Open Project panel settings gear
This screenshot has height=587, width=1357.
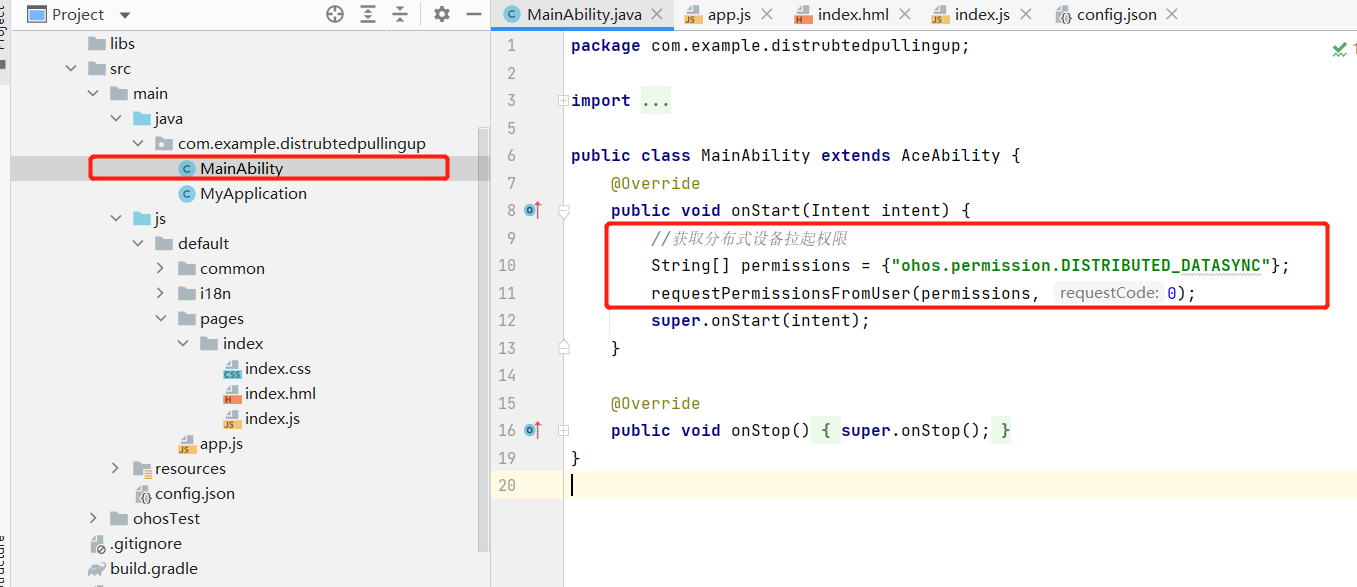point(442,14)
